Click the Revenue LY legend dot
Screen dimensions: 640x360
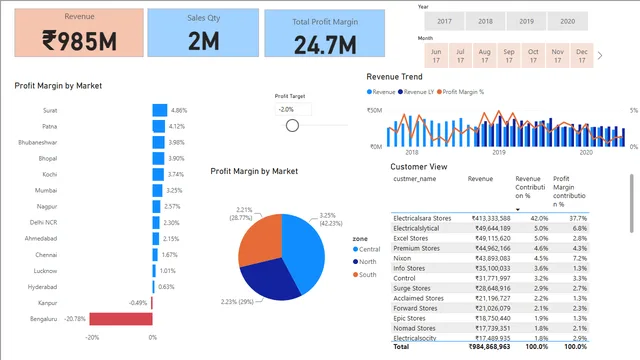400,92
